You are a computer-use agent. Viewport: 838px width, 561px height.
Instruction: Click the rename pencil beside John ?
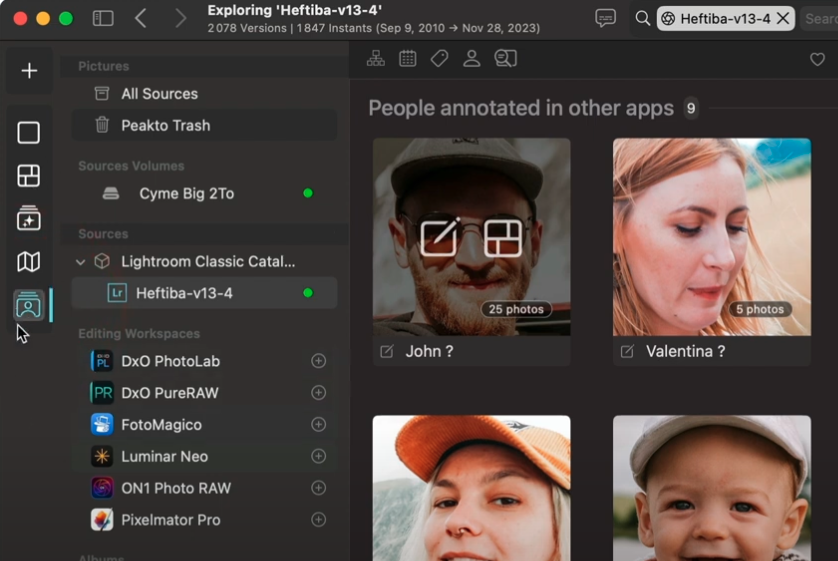386,351
